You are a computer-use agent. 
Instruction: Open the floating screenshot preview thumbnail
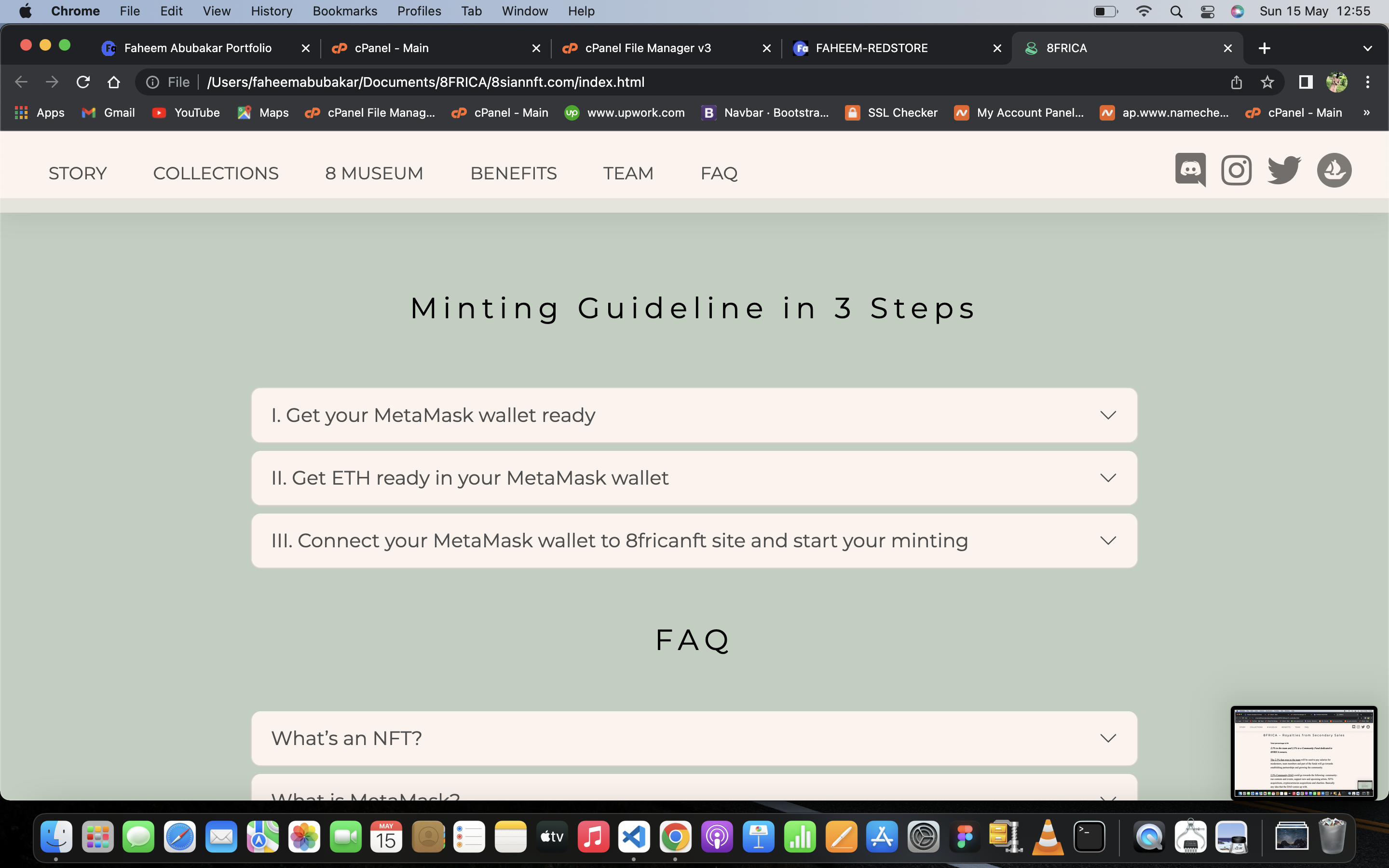(x=1304, y=753)
